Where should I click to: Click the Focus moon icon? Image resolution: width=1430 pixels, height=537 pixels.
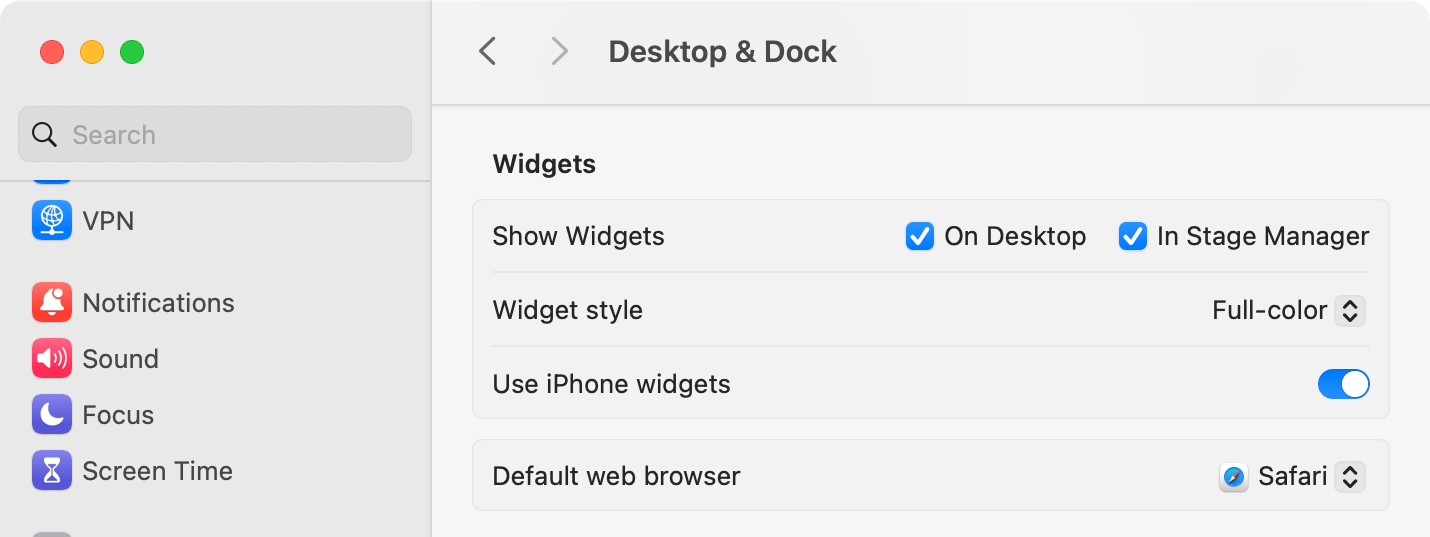(x=51, y=415)
